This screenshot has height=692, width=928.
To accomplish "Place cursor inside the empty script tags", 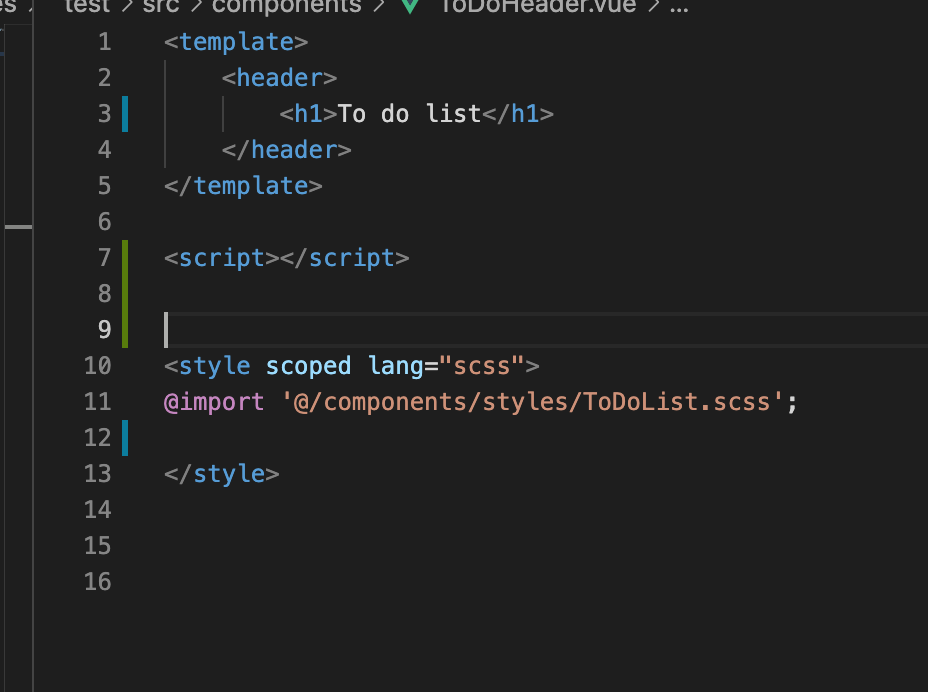I will click(x=279, y=258).
